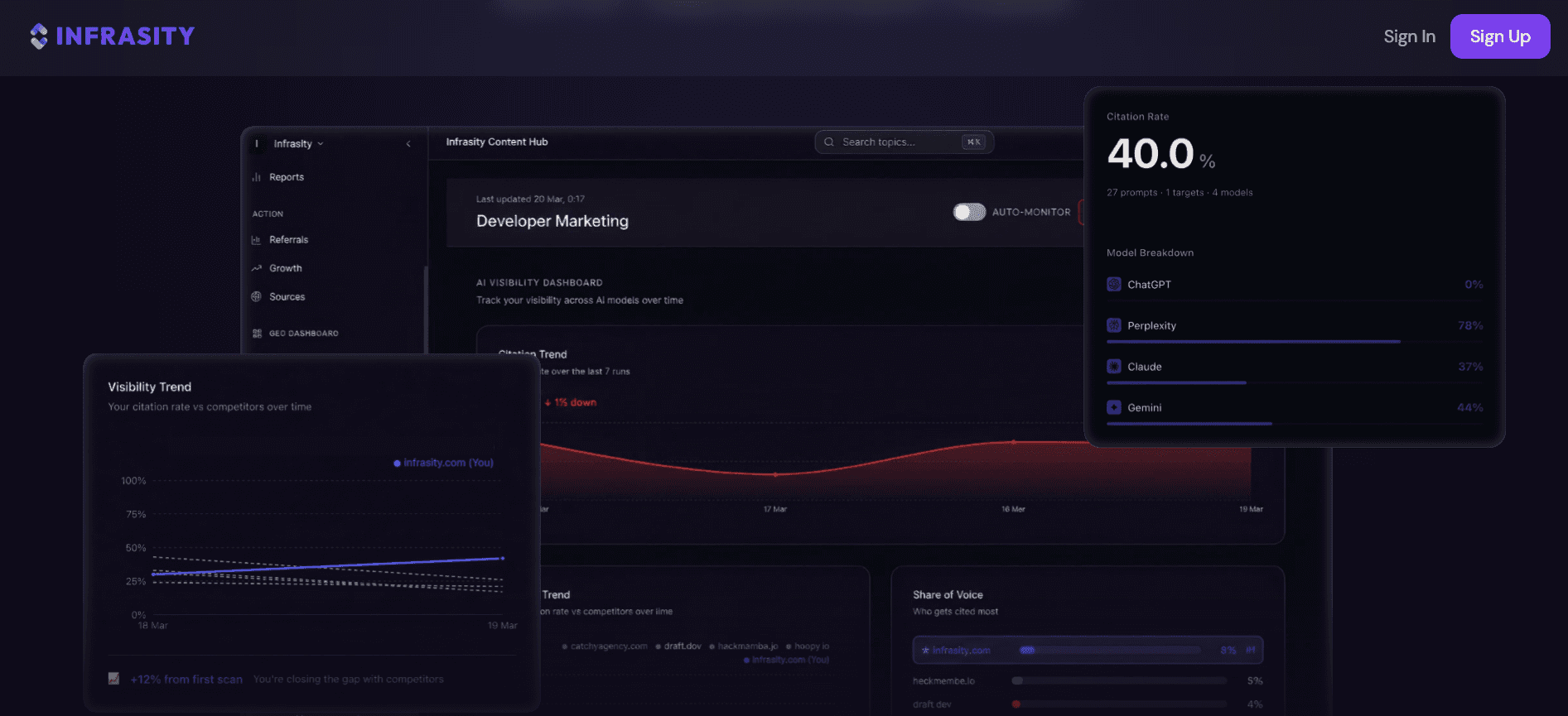The width and height of the screenshot is (1568, 716).
Task: Click the ChatGPT row label
Action: pos(1149,285)
